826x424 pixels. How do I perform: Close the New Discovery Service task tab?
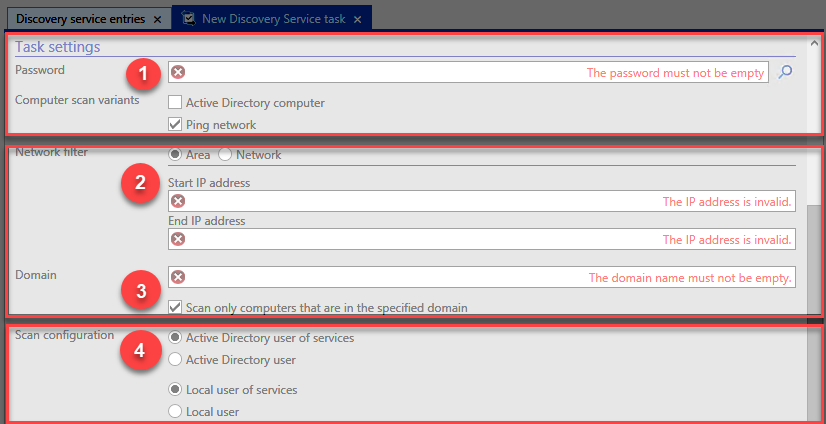358,19
